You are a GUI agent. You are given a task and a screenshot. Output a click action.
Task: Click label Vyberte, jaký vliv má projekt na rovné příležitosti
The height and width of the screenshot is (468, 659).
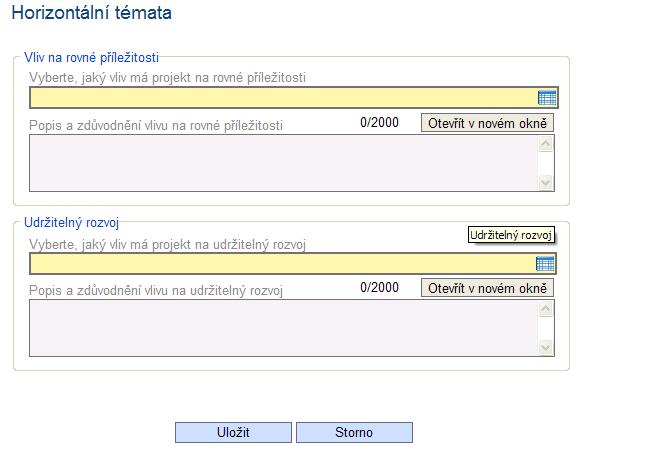tap(167, 77)
